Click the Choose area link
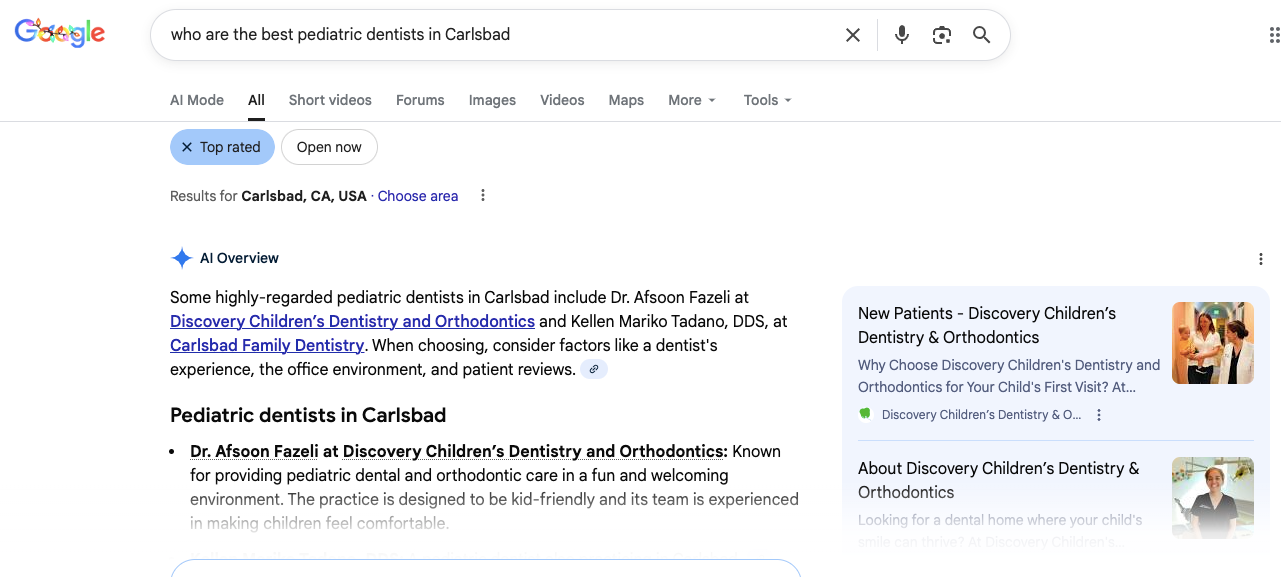Viewport: 1281px width, 577px height. coord(417,195)
